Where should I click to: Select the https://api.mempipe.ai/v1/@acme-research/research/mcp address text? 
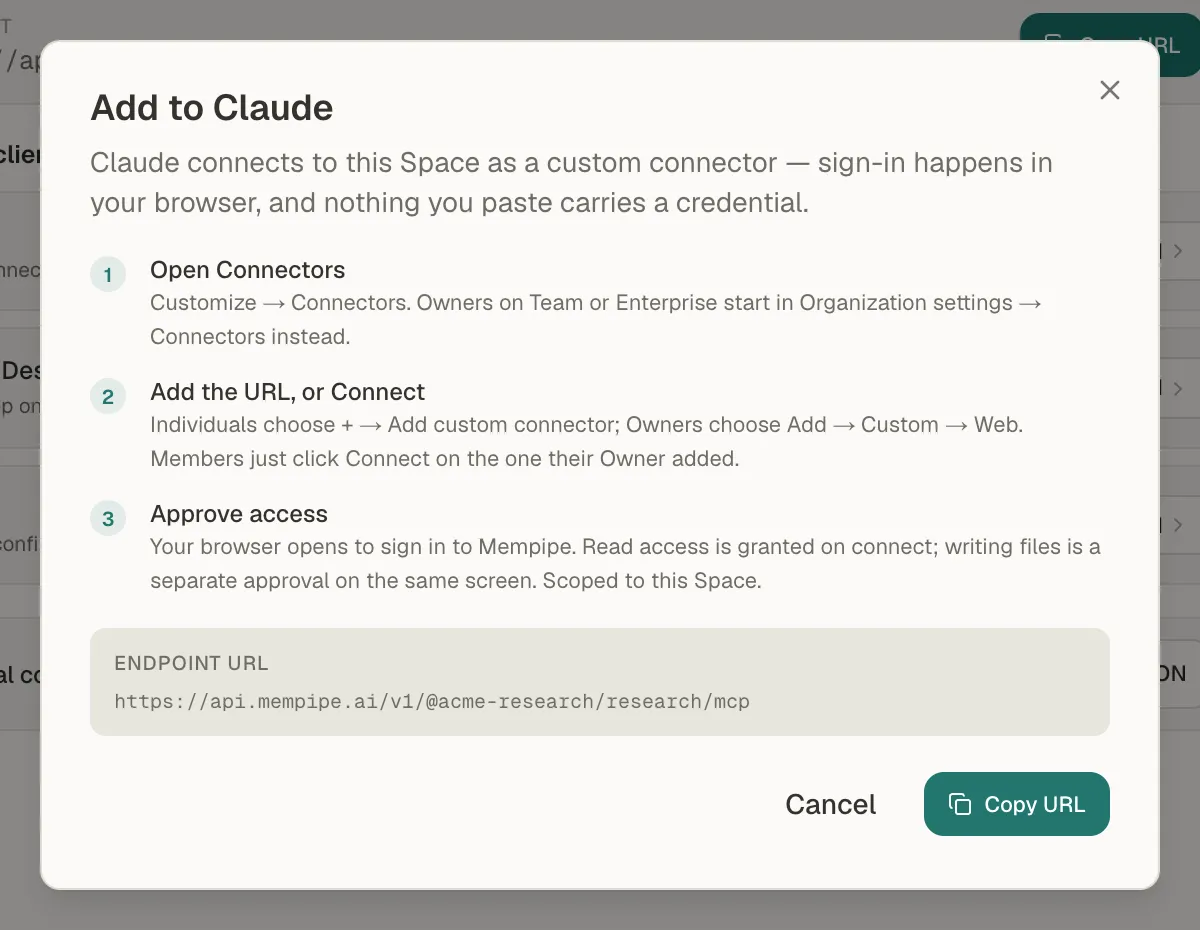pos(432,701)
